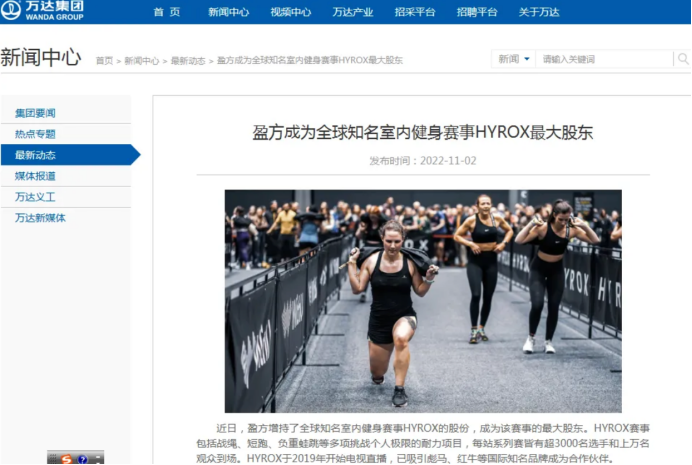692x465 pixels.
Task: Click the 最新动态 breadcrumb link
Action: point(188,60)
